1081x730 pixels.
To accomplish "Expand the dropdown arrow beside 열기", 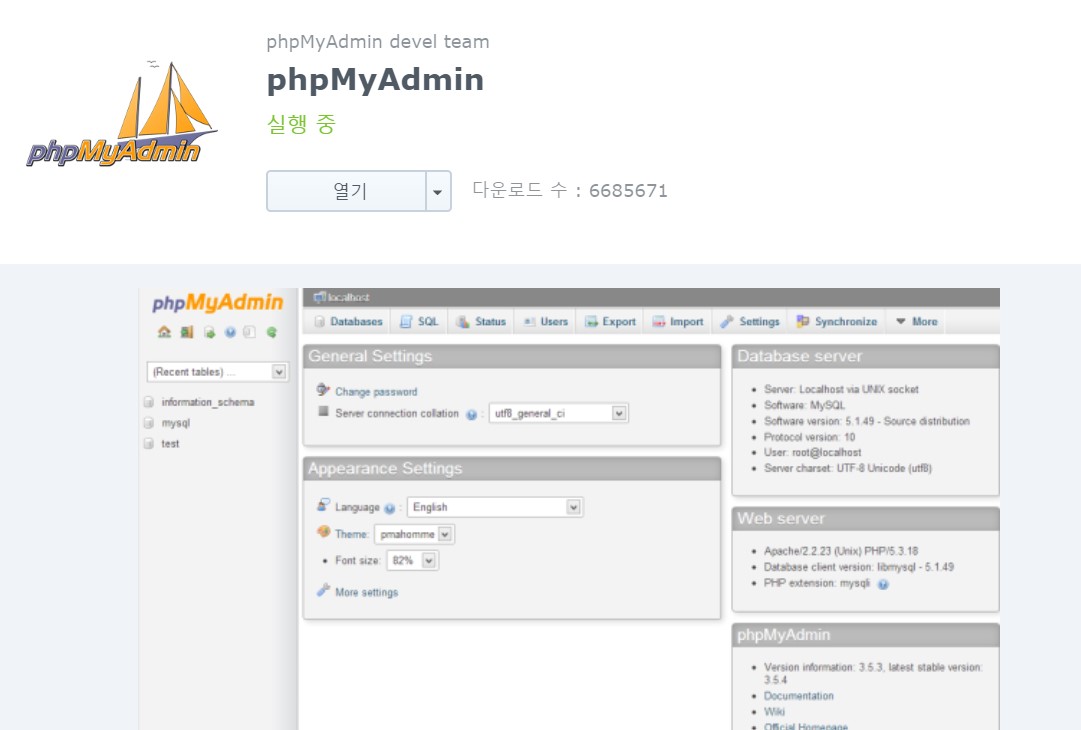I will tap(438, 191).
